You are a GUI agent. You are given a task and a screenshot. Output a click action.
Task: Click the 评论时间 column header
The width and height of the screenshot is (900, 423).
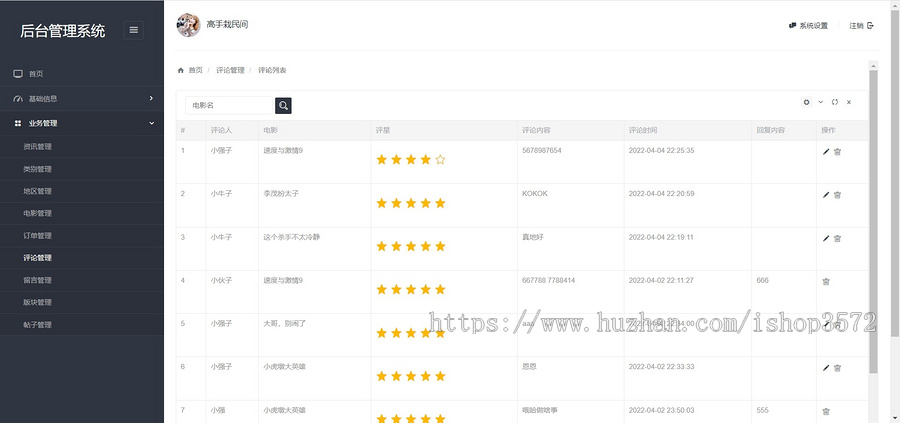click(x=643, y=130)
